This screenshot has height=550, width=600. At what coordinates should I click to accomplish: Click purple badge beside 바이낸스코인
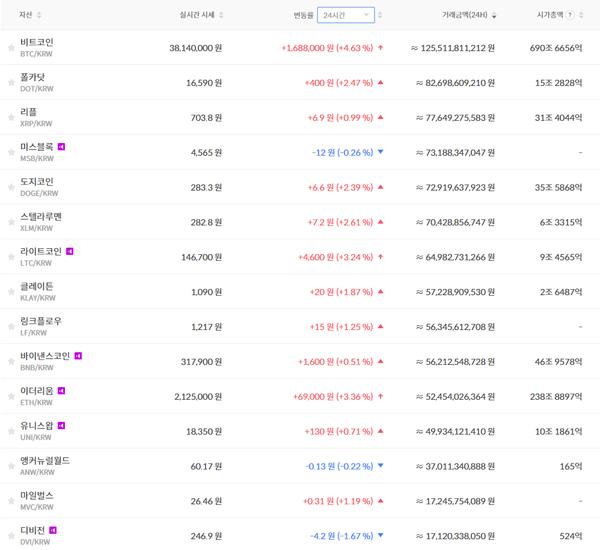(x=78, y=356)
